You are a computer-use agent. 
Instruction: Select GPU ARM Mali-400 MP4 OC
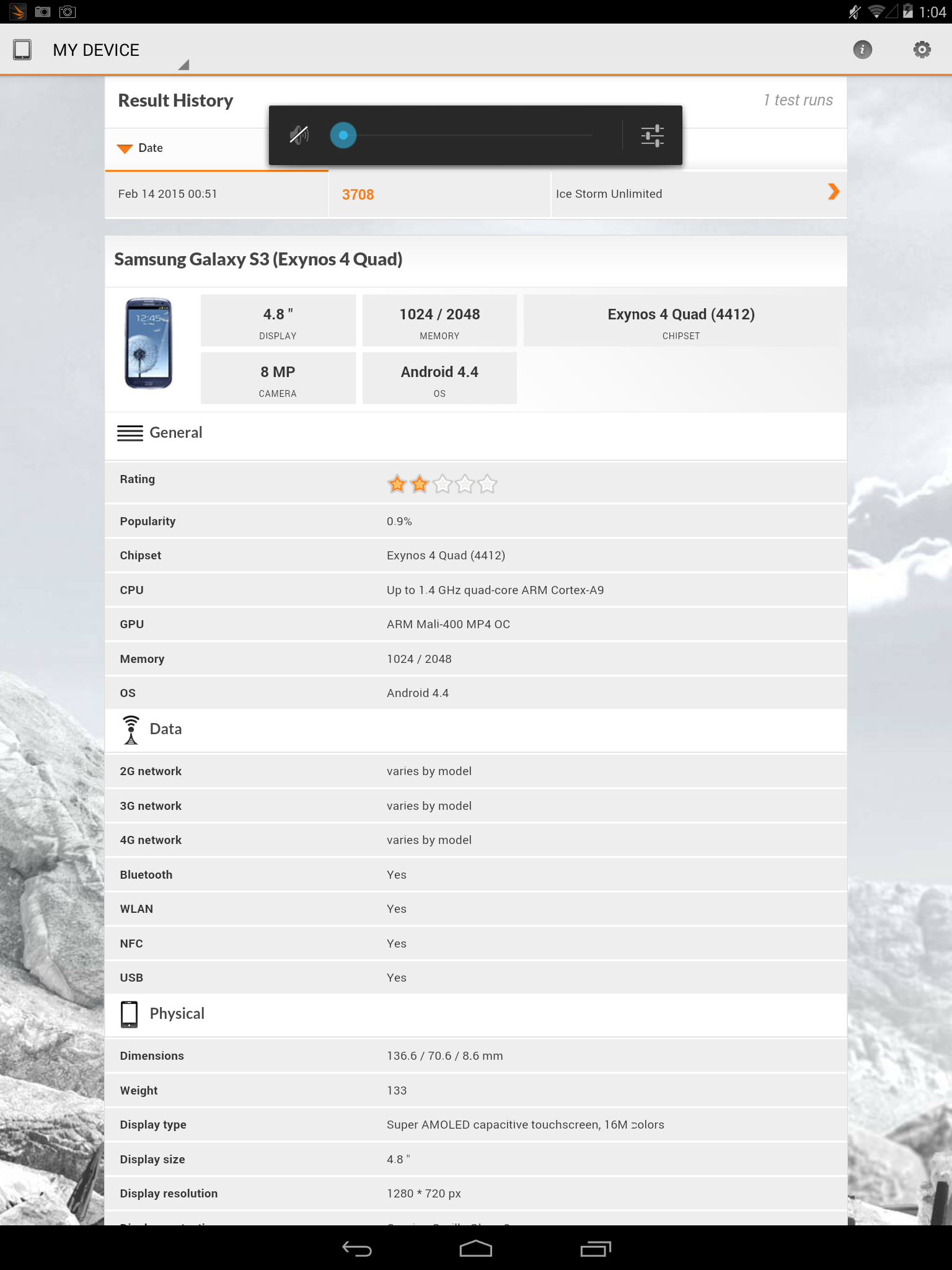pyautogui.click(x=449, y=624)
